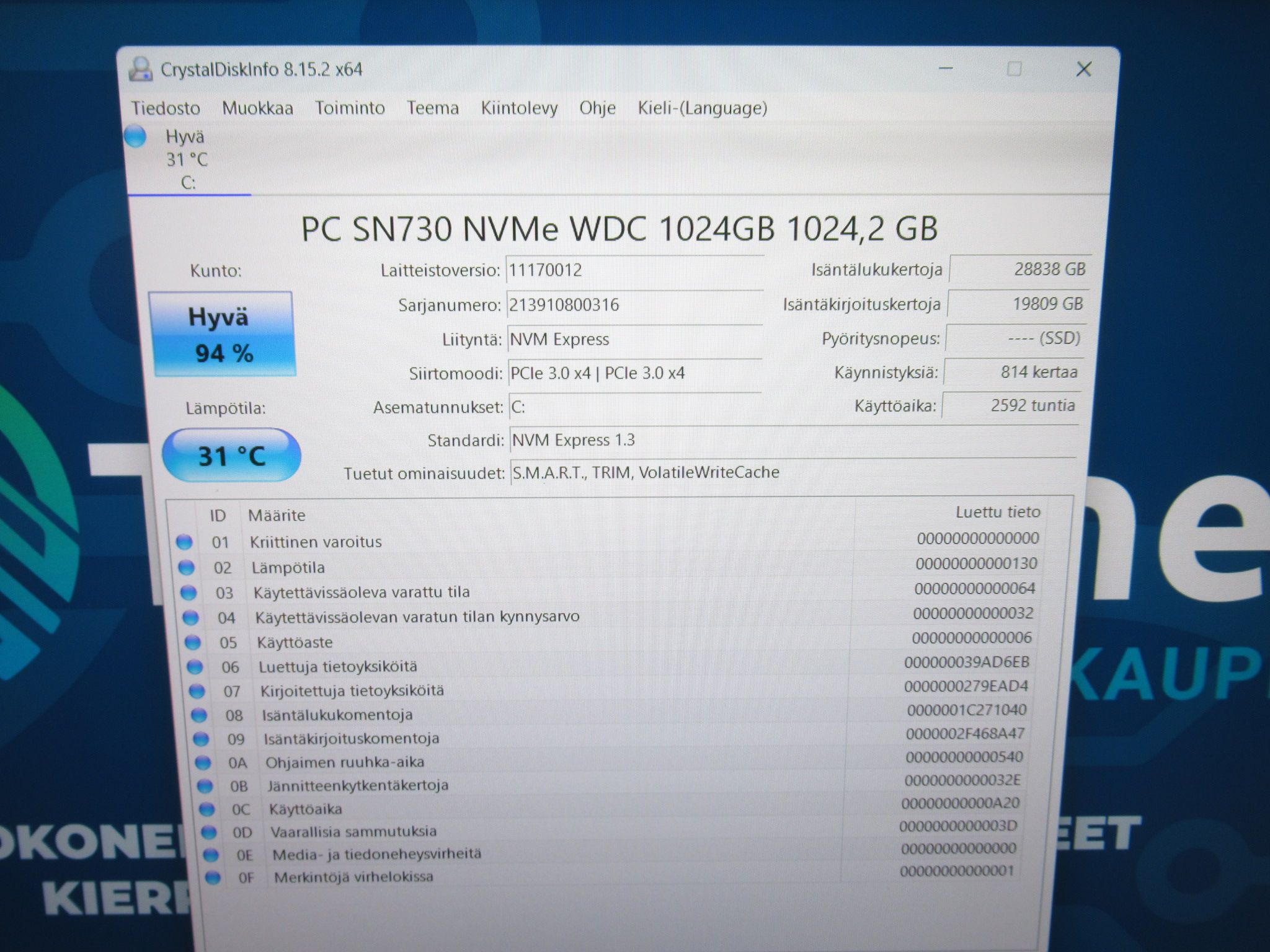Select the C: drive tab with Hyvä status
Screen dimensions: 1270x952
pos(187,159)
